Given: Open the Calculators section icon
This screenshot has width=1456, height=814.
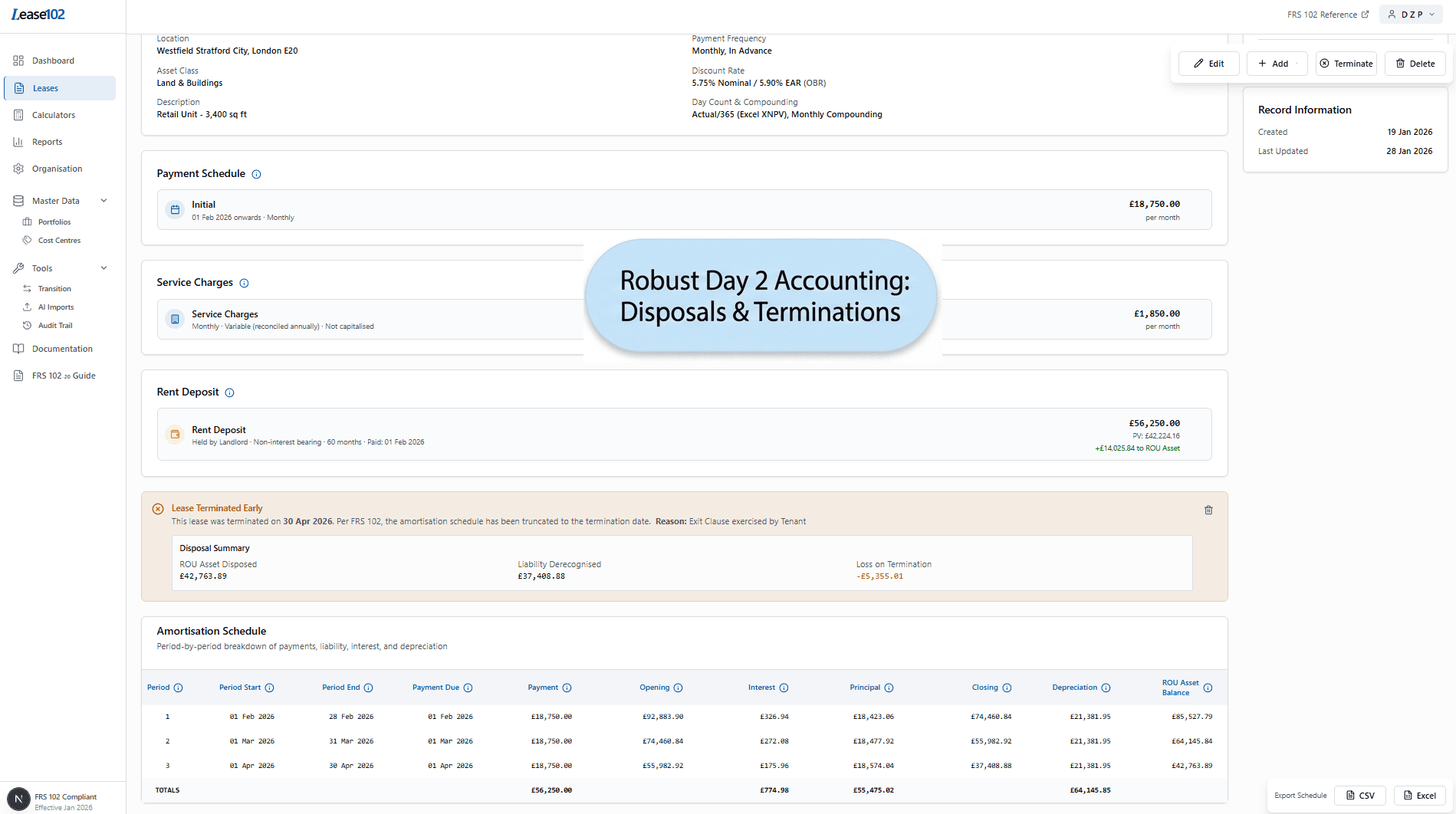Looking at the screenshot, I should click(x=18, y=114).
